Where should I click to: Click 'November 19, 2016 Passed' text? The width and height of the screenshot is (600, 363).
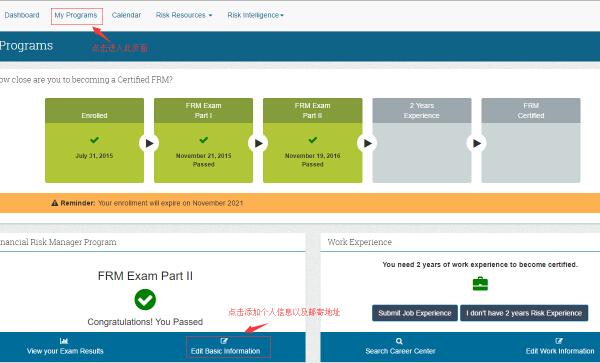click(313, 160)
